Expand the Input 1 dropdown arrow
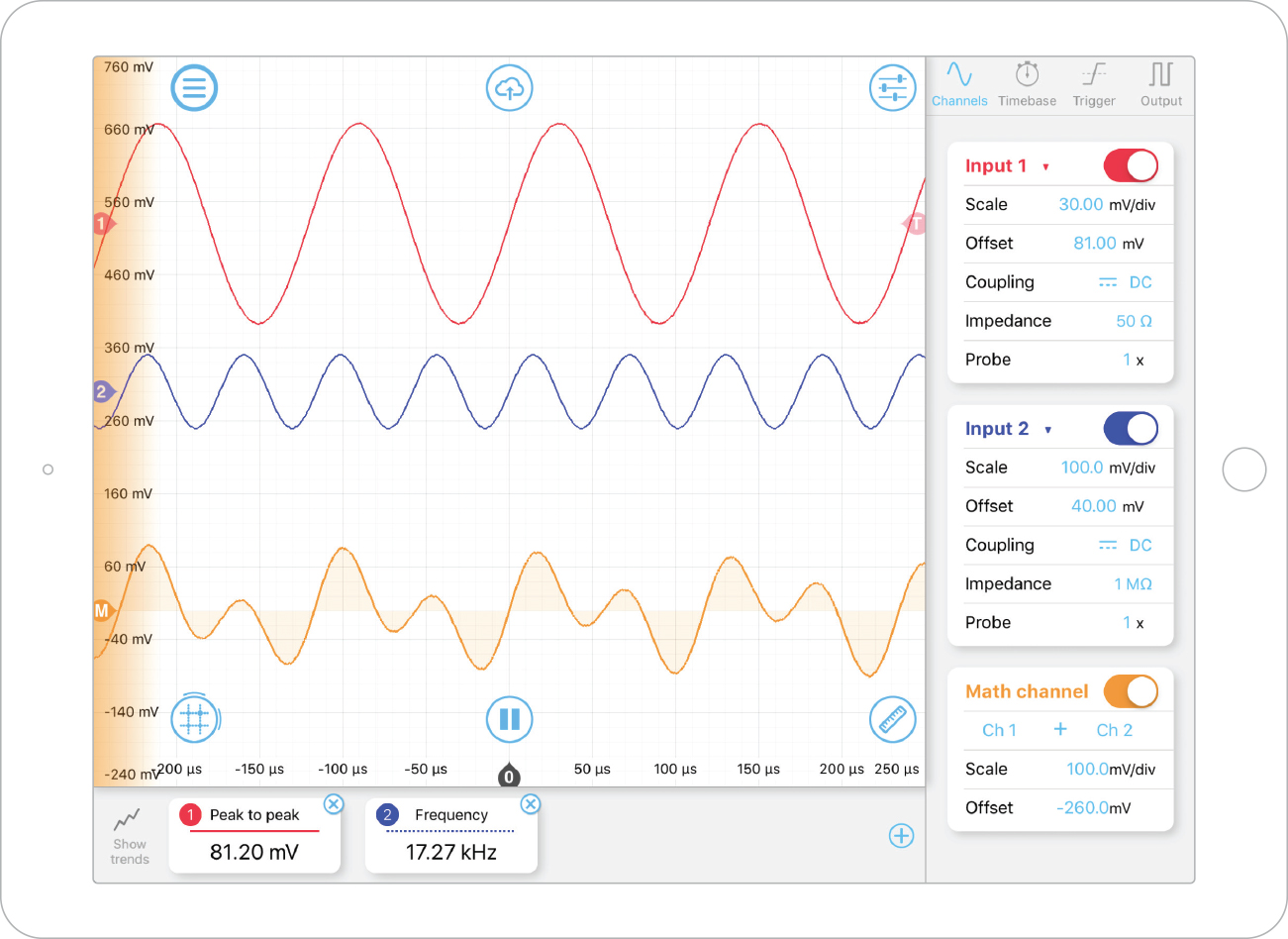Viewport: 1288px width, 939px height. [x=1045, y=167]
